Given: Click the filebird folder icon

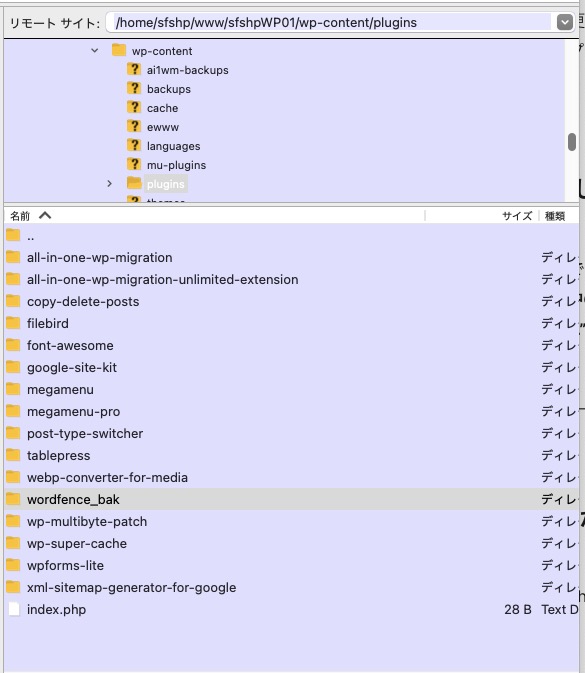Looking at the screenshot, I should click(13, 323).
